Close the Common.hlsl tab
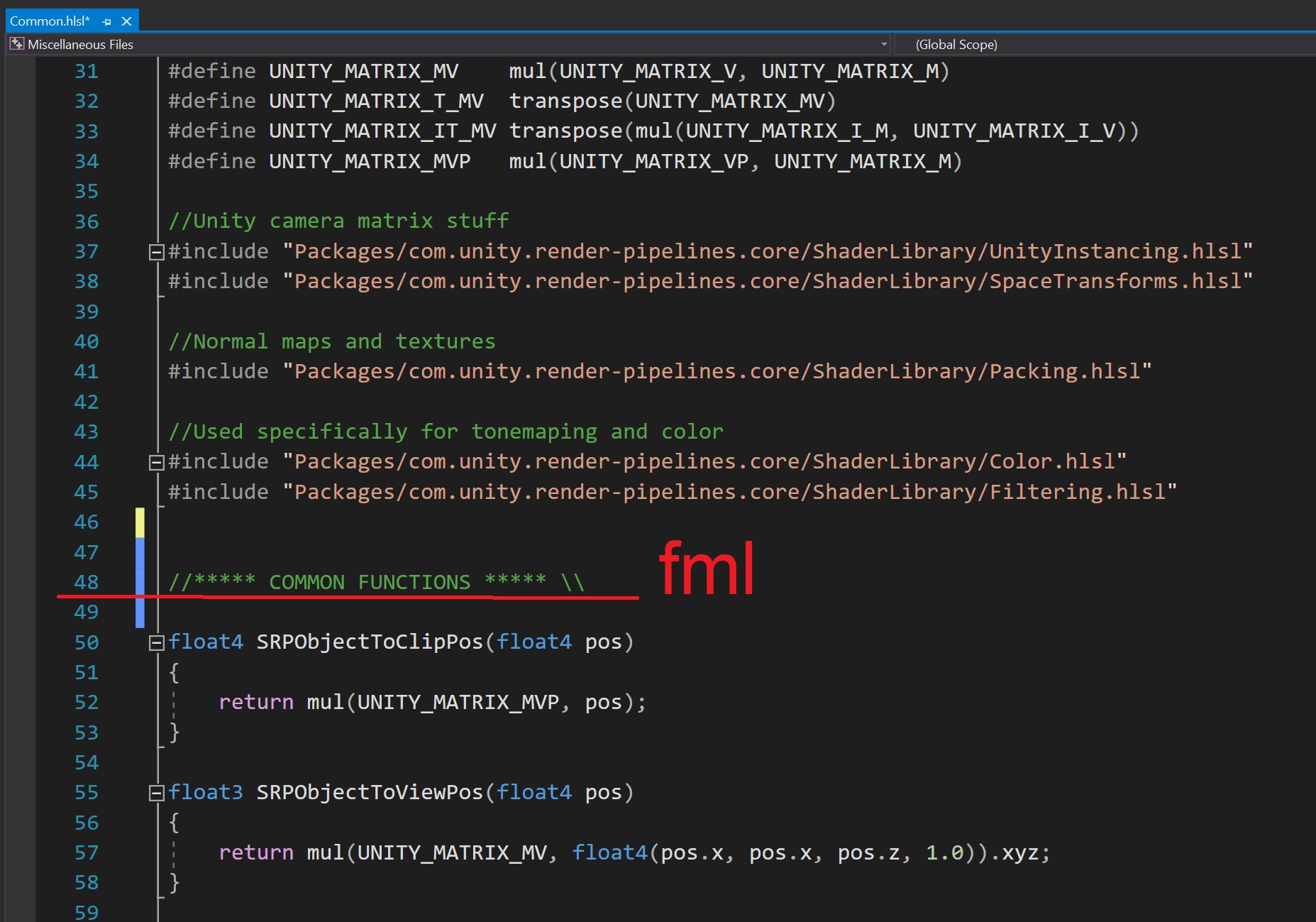The image size is (1316, 922). point(127,21)
